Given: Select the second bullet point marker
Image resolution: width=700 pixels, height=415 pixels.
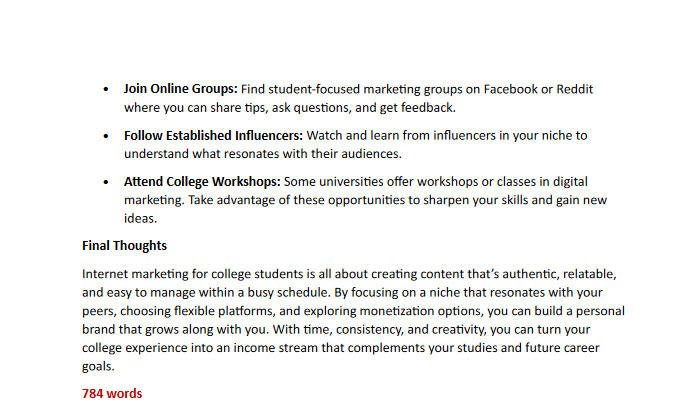Looking at the screenshot, I should 106,136.
